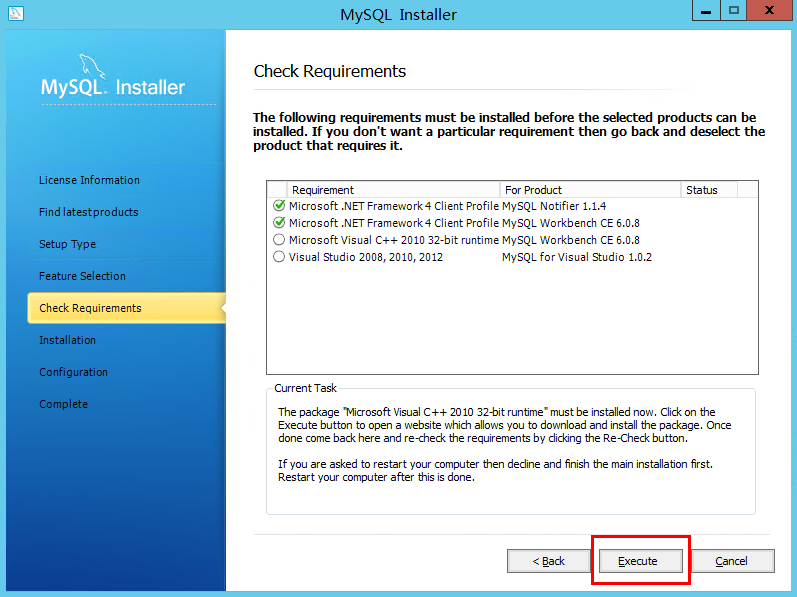The height and width of the screenshot is (597, 797).
Task: Click 'Microsoft Visual C++ 2010 32-bit runtime' text
Action: [x=394, y=240]
